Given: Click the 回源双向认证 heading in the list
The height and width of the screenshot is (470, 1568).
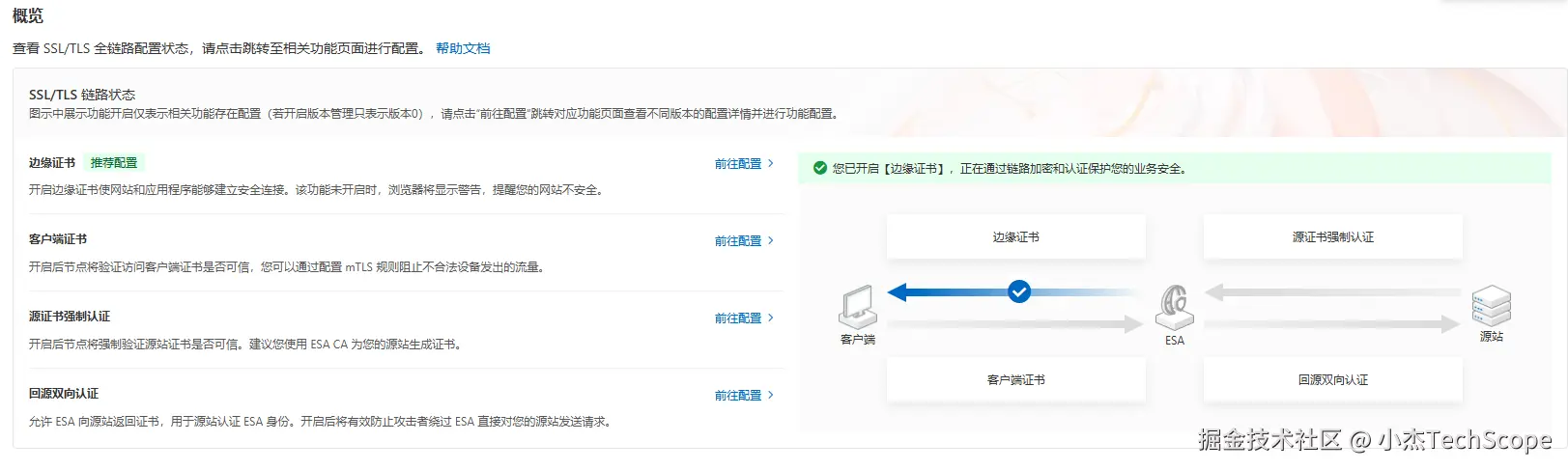Looking at the screenshot, I should pos(64,394).
